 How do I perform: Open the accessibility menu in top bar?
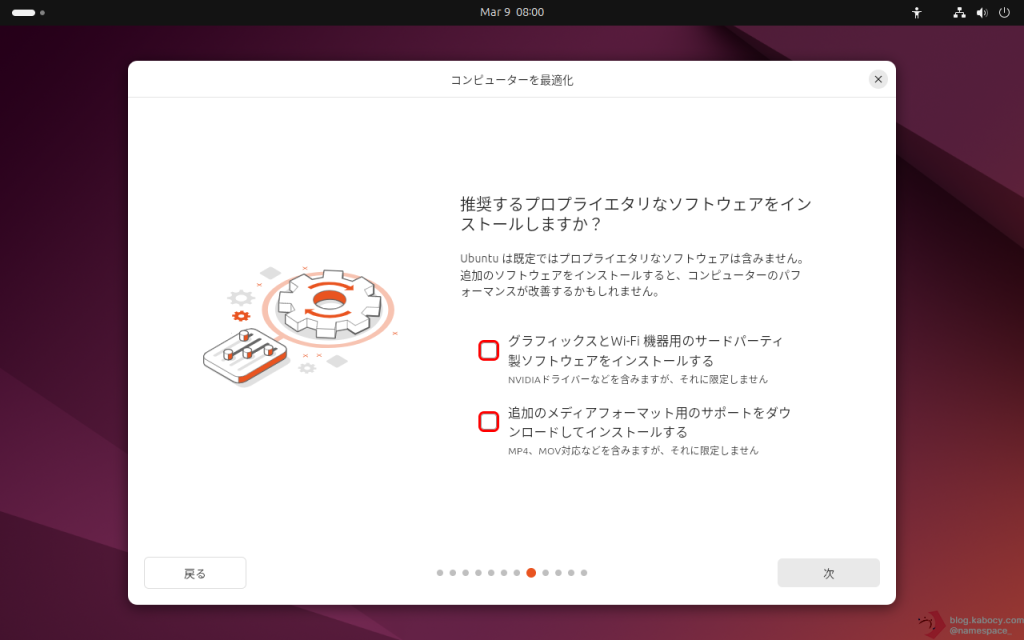pyautogui.click(x=917, y=13)
